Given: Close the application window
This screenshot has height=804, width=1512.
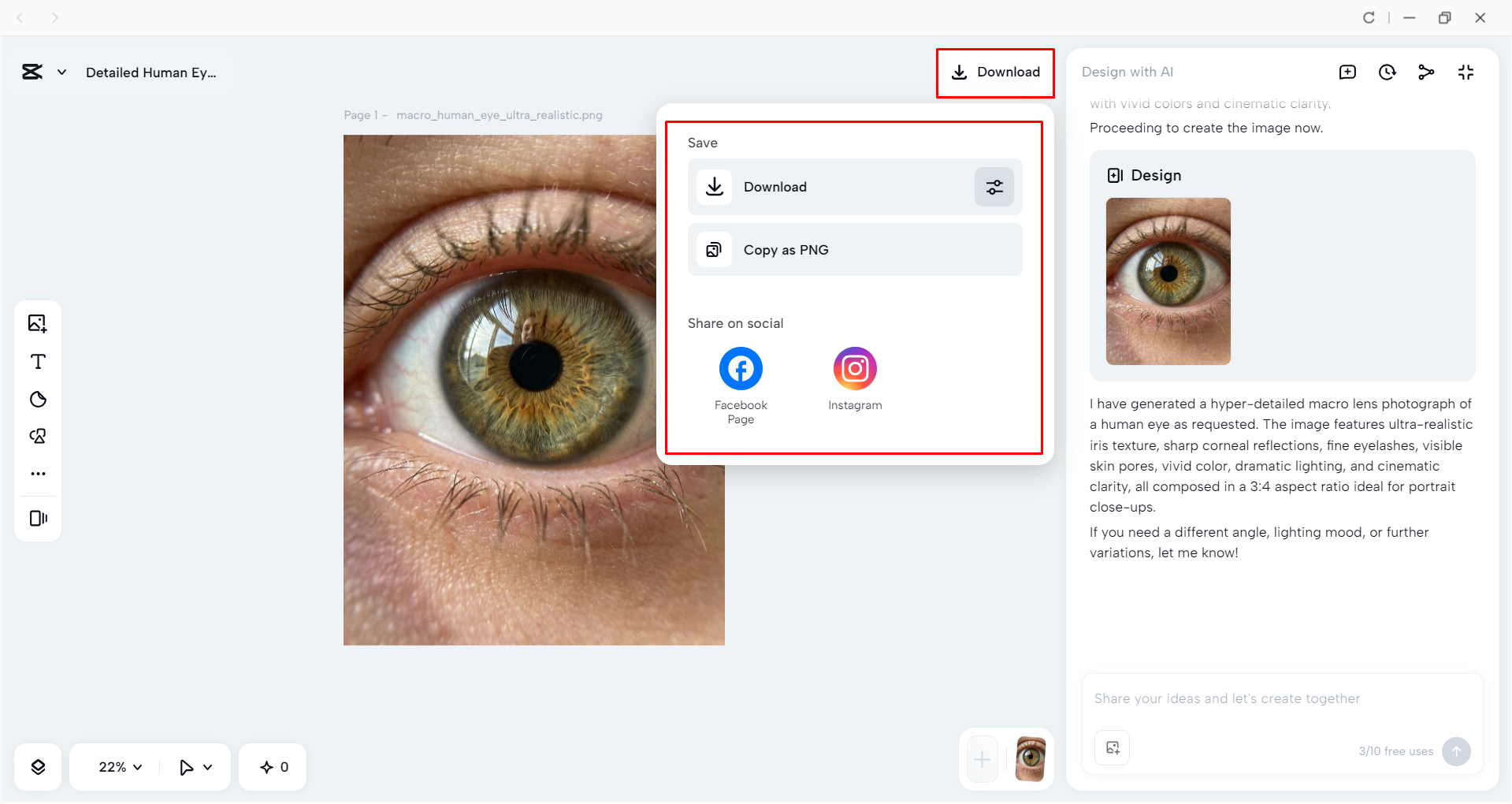Looking at the screenshot, I should (x=1480, y=18).
